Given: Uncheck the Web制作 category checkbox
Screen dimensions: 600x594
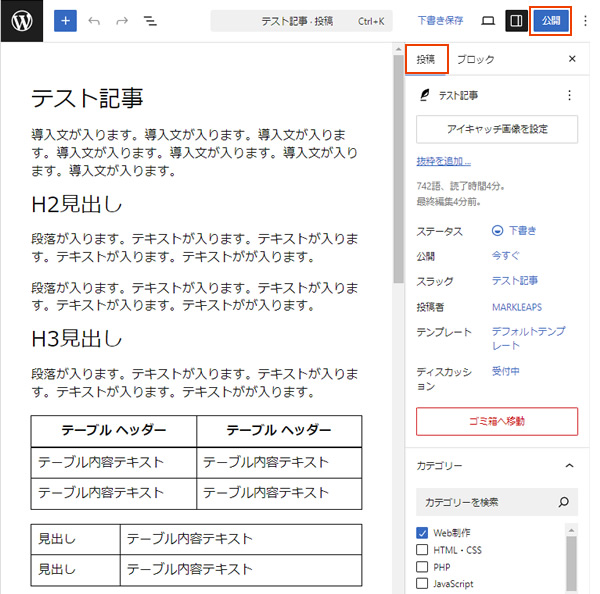Looking at the screenshot, I should pos(422,532).
